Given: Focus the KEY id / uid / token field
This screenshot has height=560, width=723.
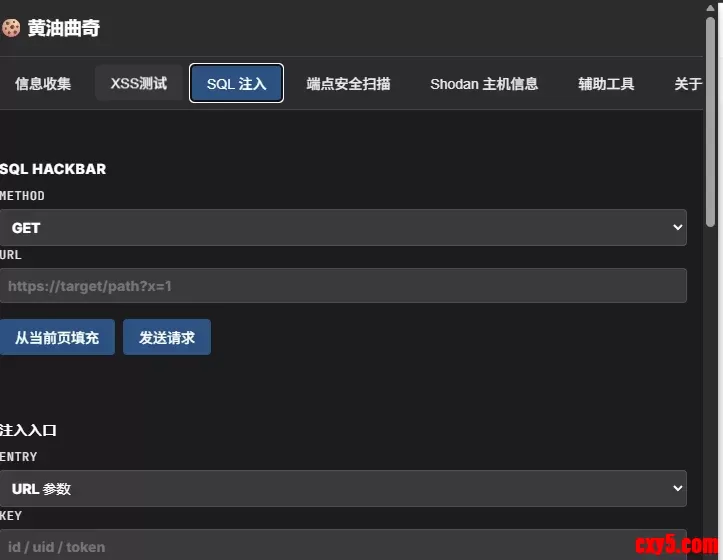Looking at the screenshot, I should [x=343, y=545].
